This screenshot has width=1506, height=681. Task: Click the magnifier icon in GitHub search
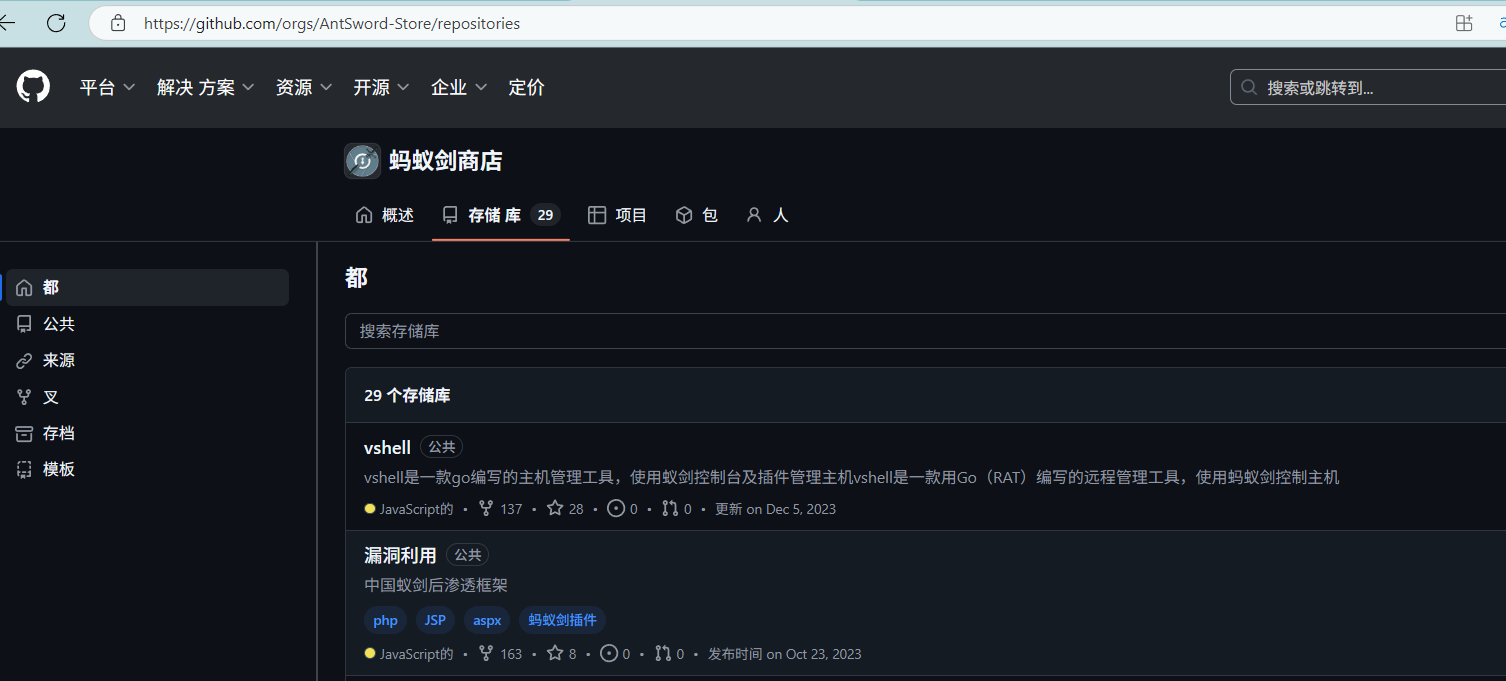[x=1249, y=87]
